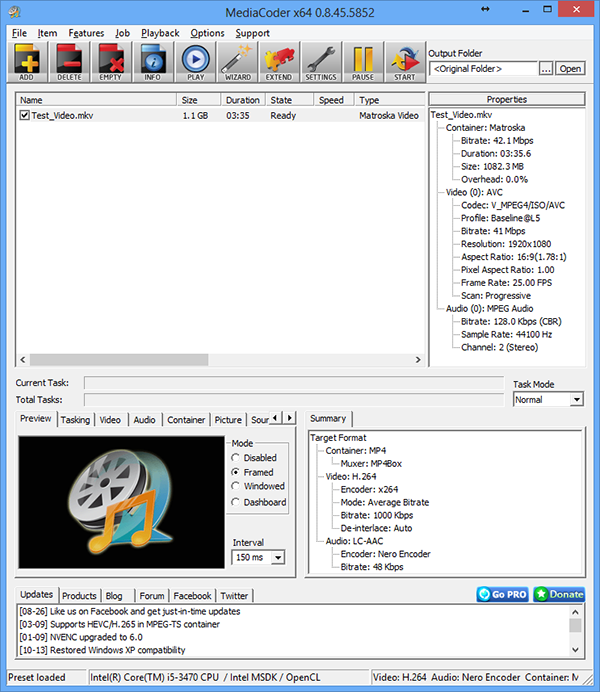Image resolution: width=600 pixels, height=692 pixels.
Task: Open the Features menu
Action: (86, 33)
